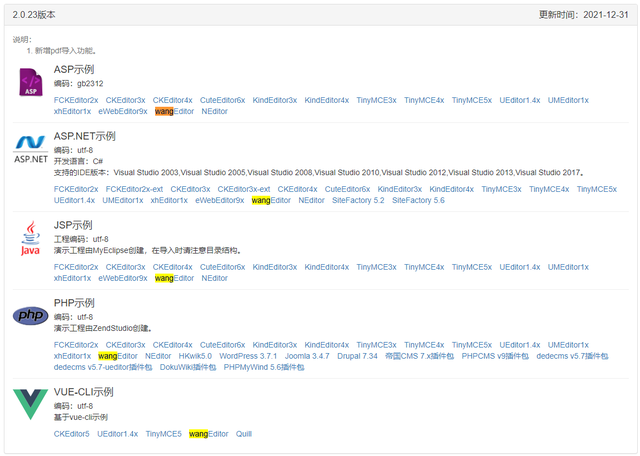This screenshot has width=640, height=456.
Task: Open TinyMCE3x link under JSP示例
Action: (376, 267)
